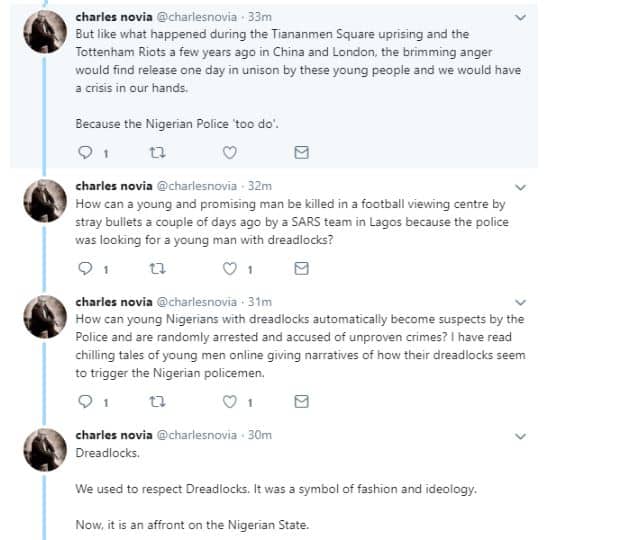Open the 32m timestamp permalink
The height and width of the screenshot is (540, 621).
(x=261, y=185)
